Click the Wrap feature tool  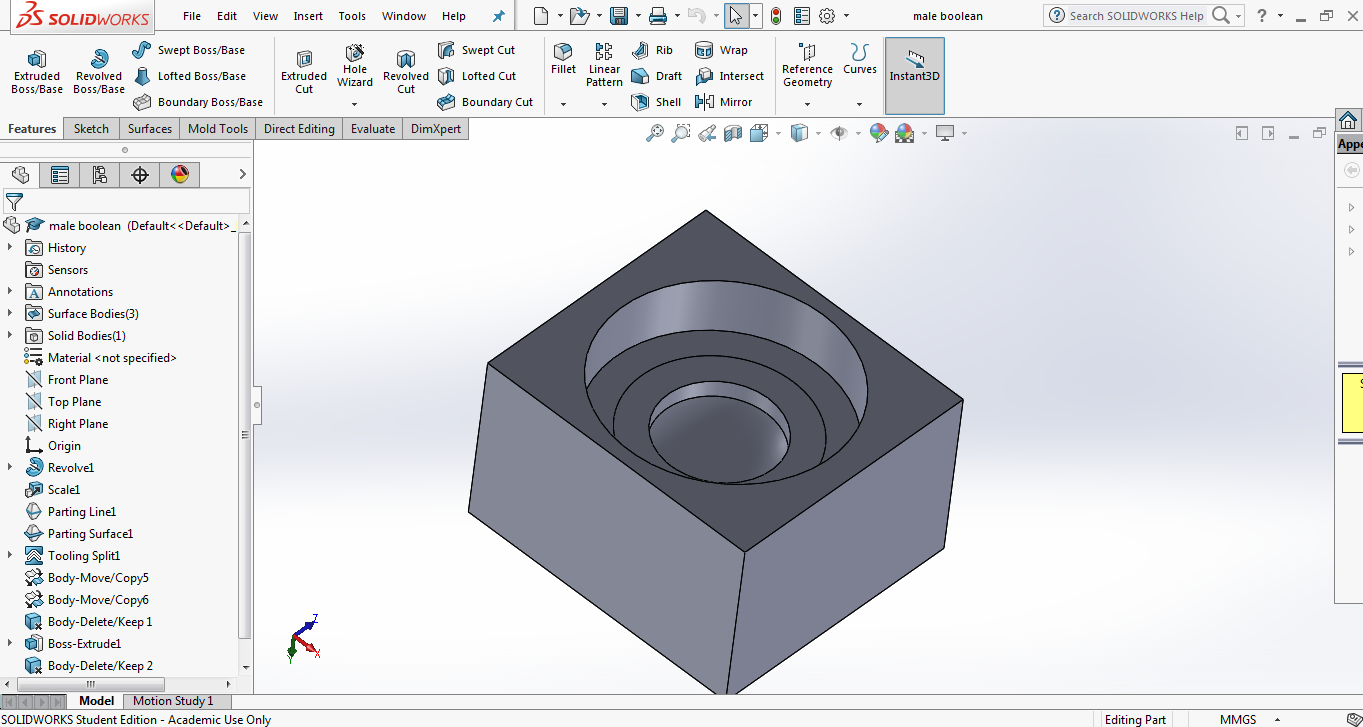point(721,50)
